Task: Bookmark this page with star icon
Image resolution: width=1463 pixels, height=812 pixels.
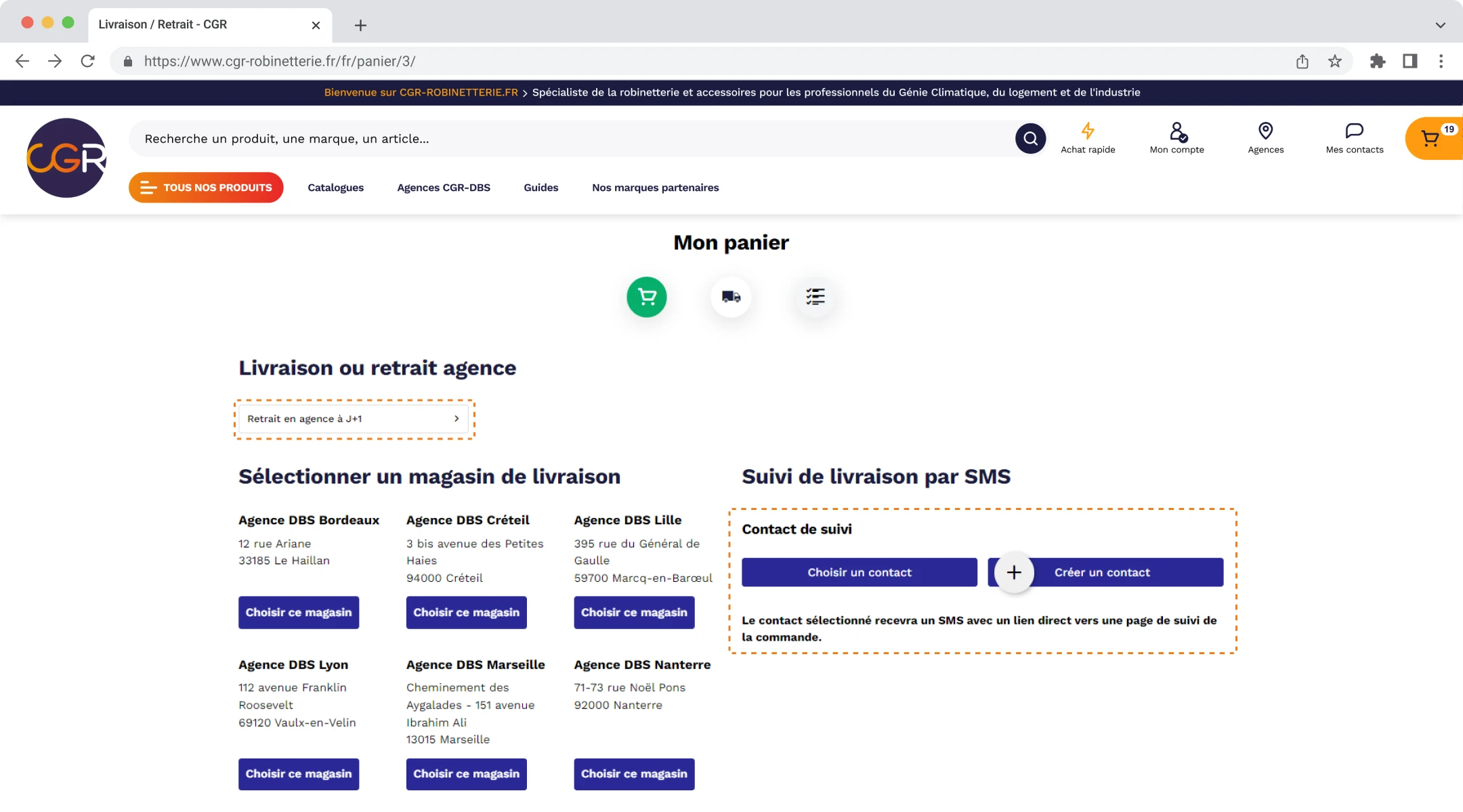Action: pyautogui.click(x=1334, y=61)
